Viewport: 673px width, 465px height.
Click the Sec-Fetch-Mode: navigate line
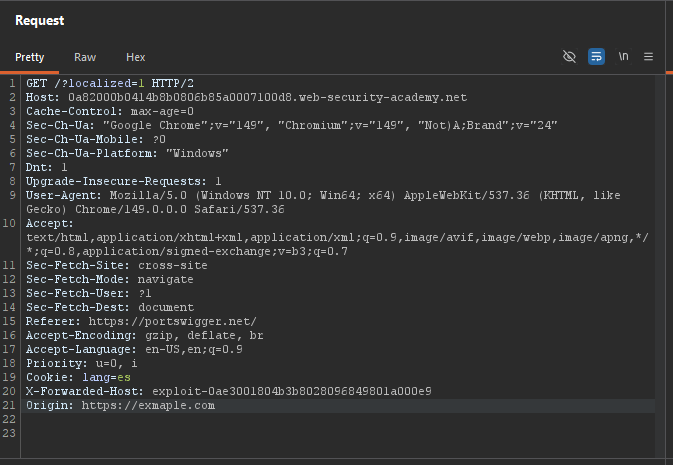109,280
